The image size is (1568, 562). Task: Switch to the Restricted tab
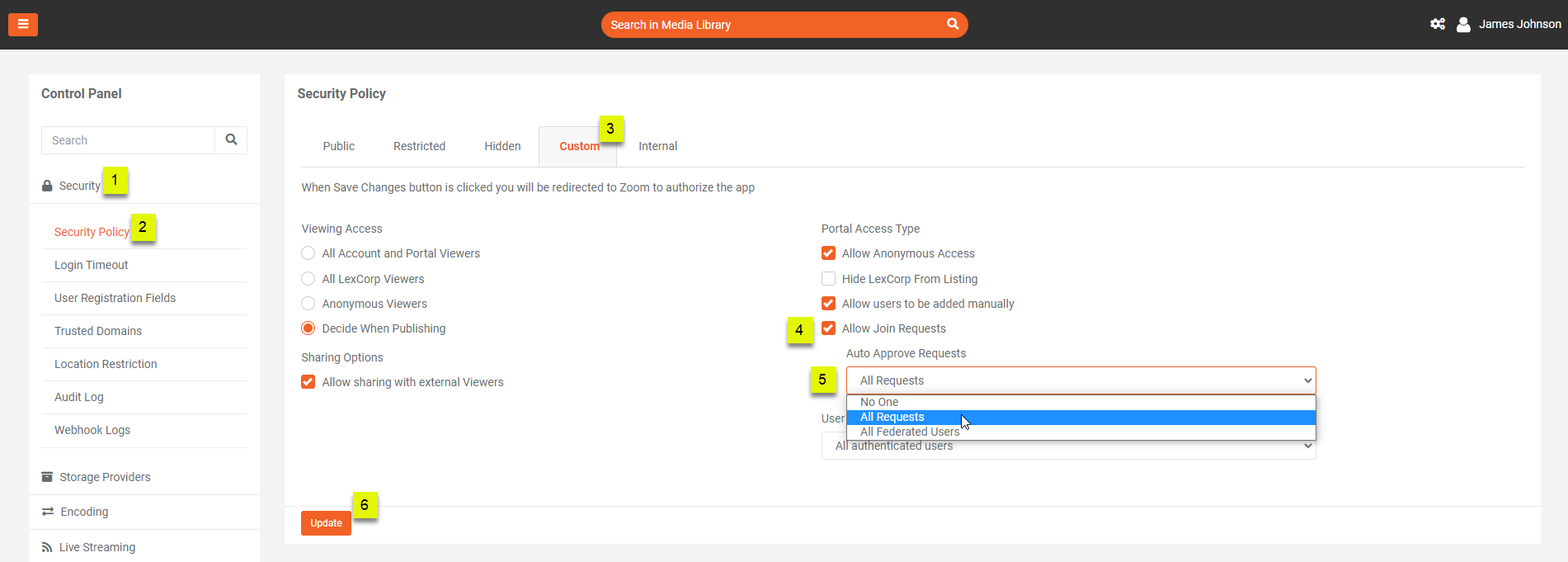pyautogui.click(x=419, y=146)
